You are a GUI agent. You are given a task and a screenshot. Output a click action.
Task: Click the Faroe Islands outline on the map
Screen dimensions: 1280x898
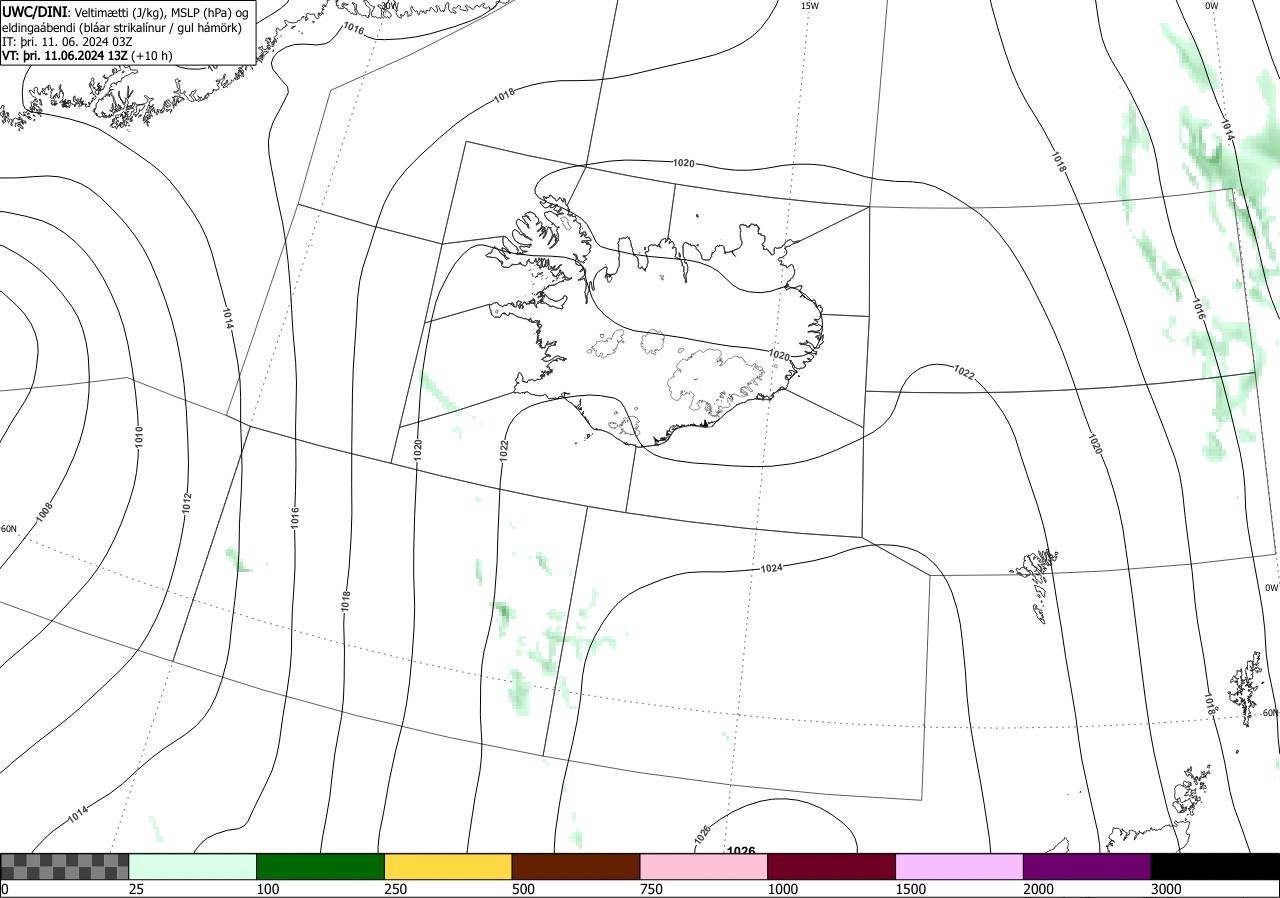pos(1035,584)
